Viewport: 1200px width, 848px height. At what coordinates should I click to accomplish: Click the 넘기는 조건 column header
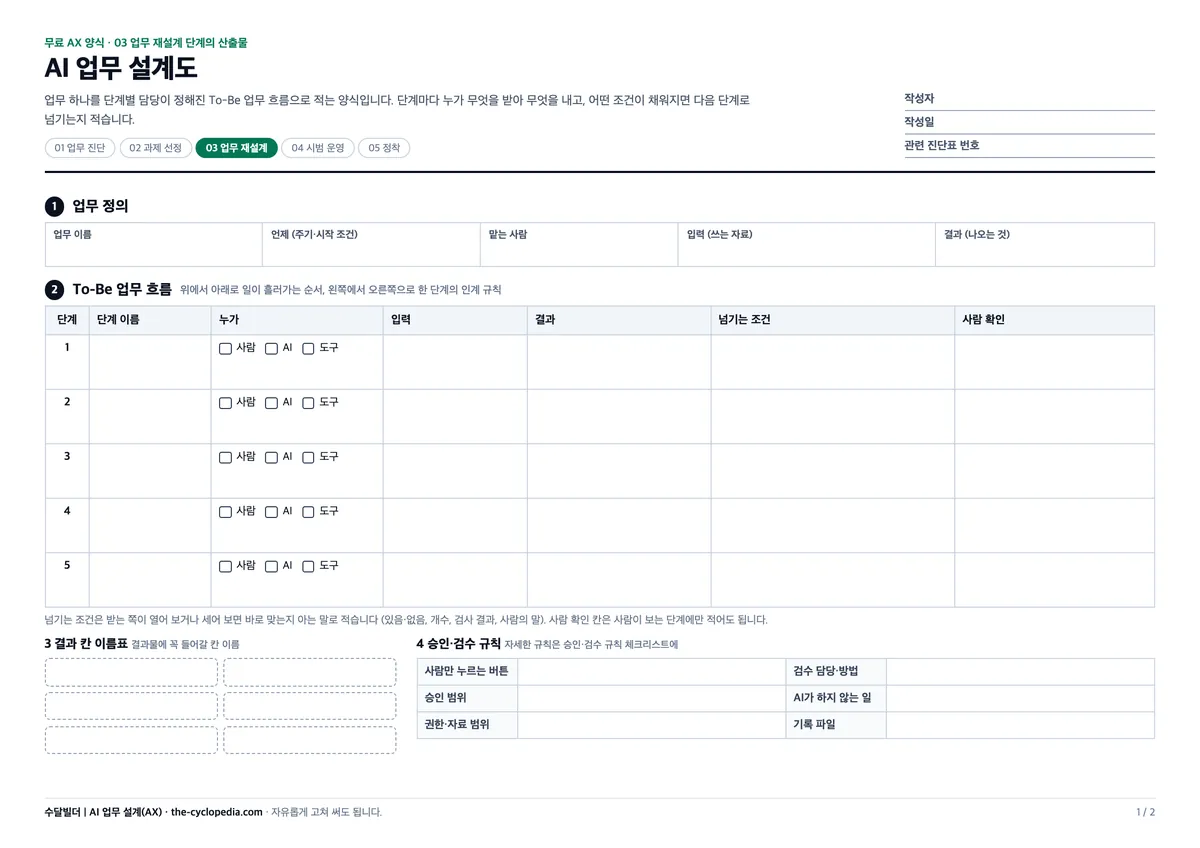(x=833, y=320)
